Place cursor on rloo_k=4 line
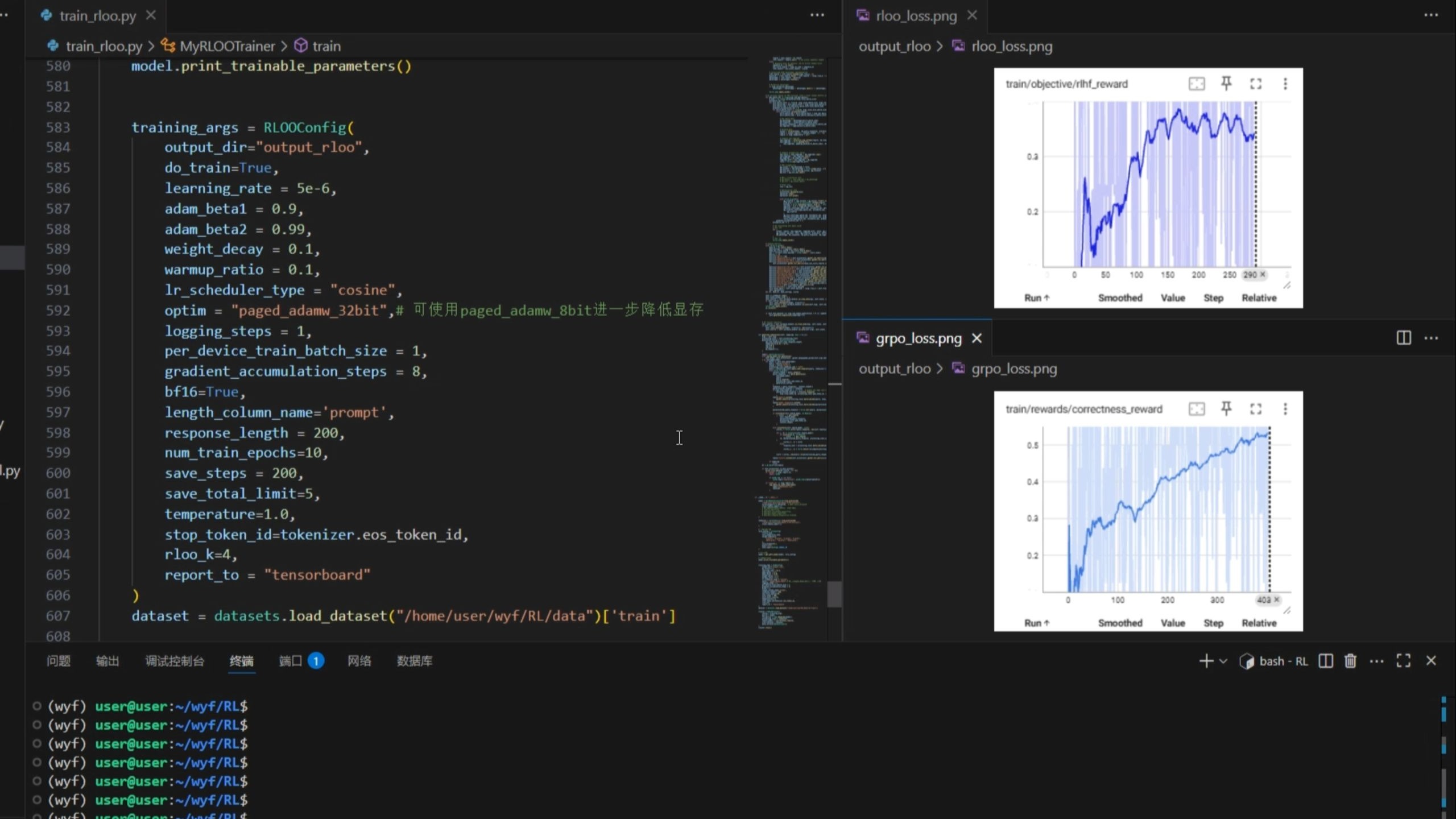This screenshot has width=1456, height=819. pyautogui.click(x=201, y=555)
